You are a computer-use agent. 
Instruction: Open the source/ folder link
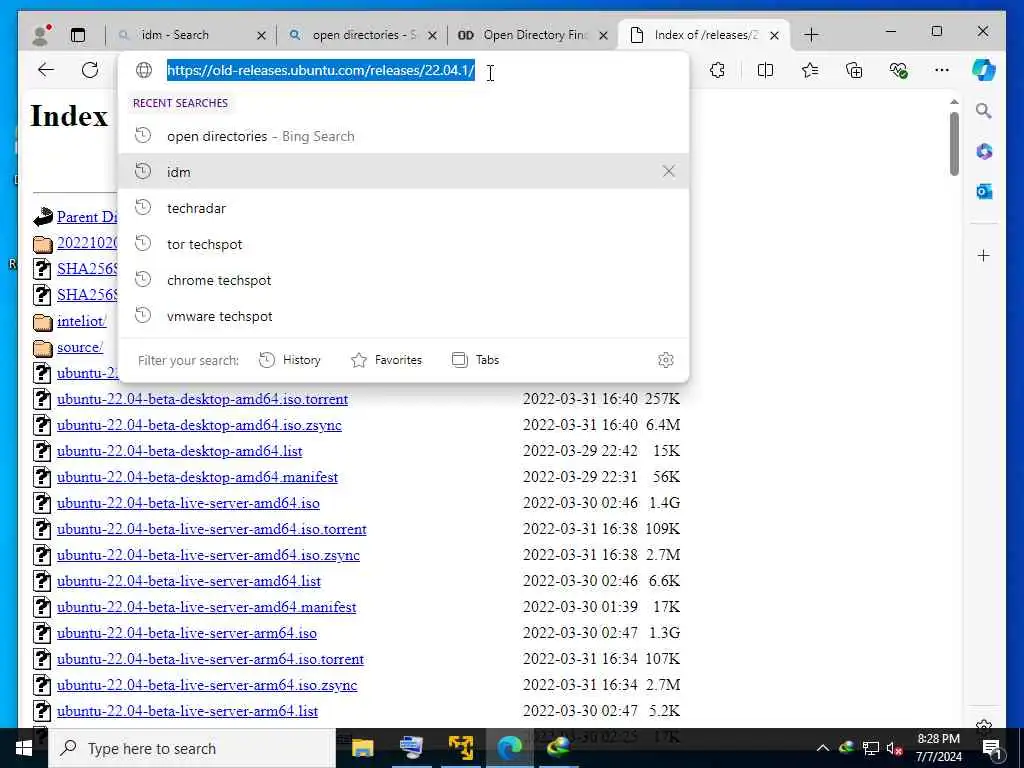(x=80, y=347)
